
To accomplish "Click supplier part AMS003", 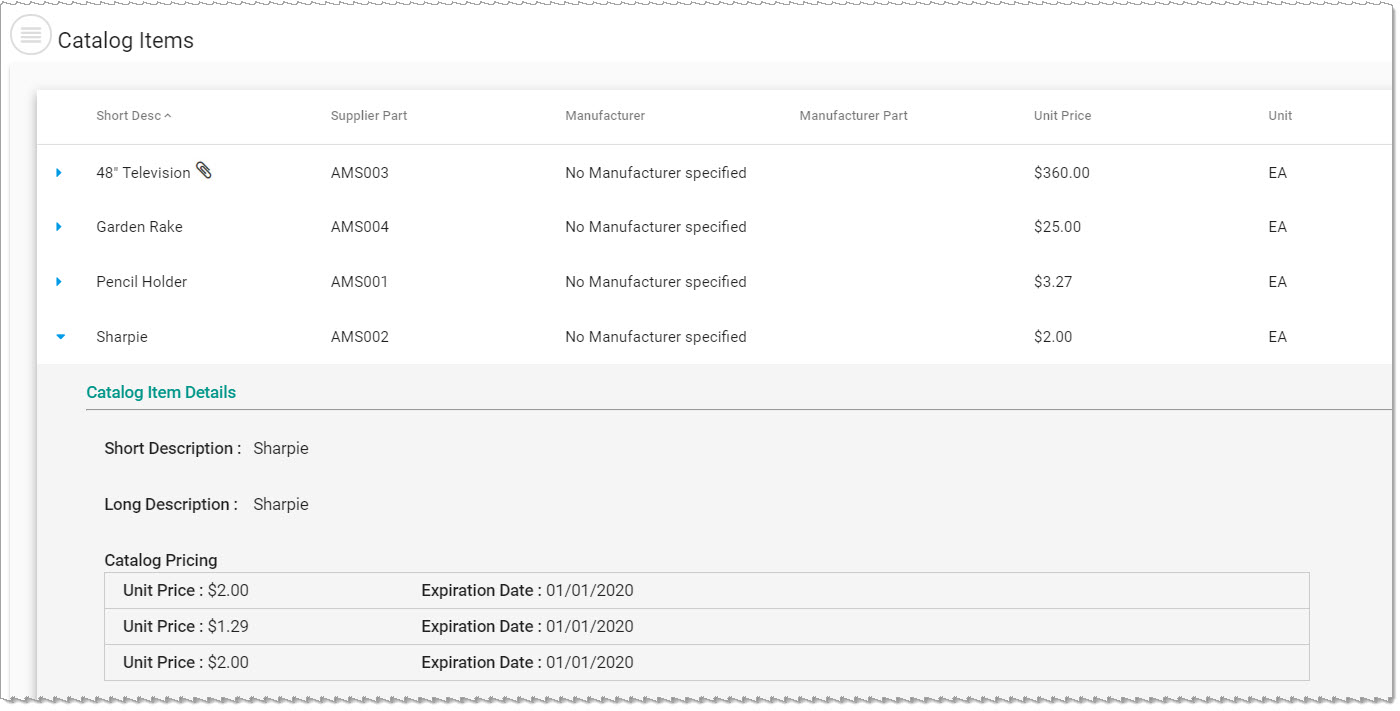I will 359,173.
